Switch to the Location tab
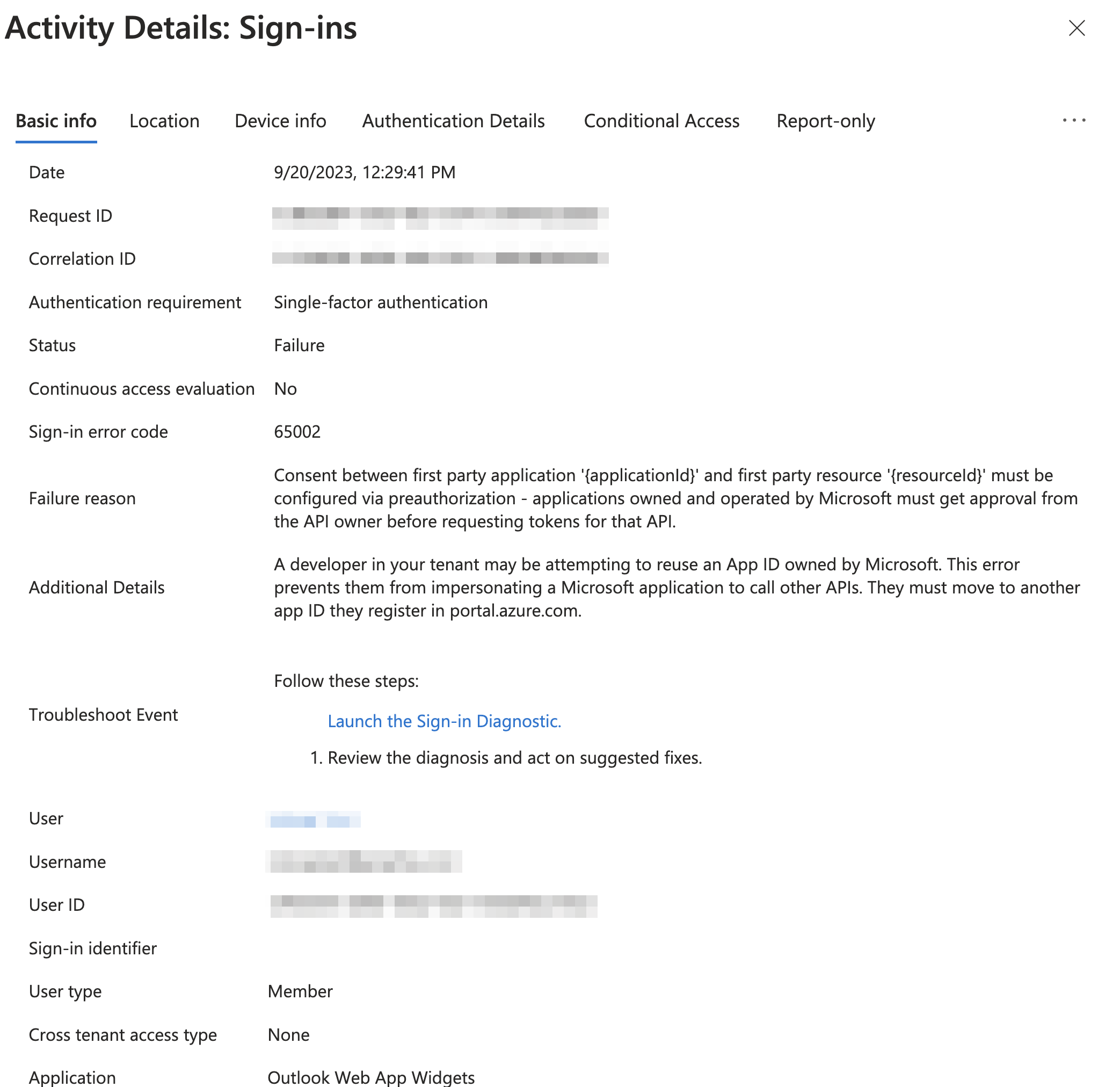Screen dimensions: 1120x1087 pos(164,121)
